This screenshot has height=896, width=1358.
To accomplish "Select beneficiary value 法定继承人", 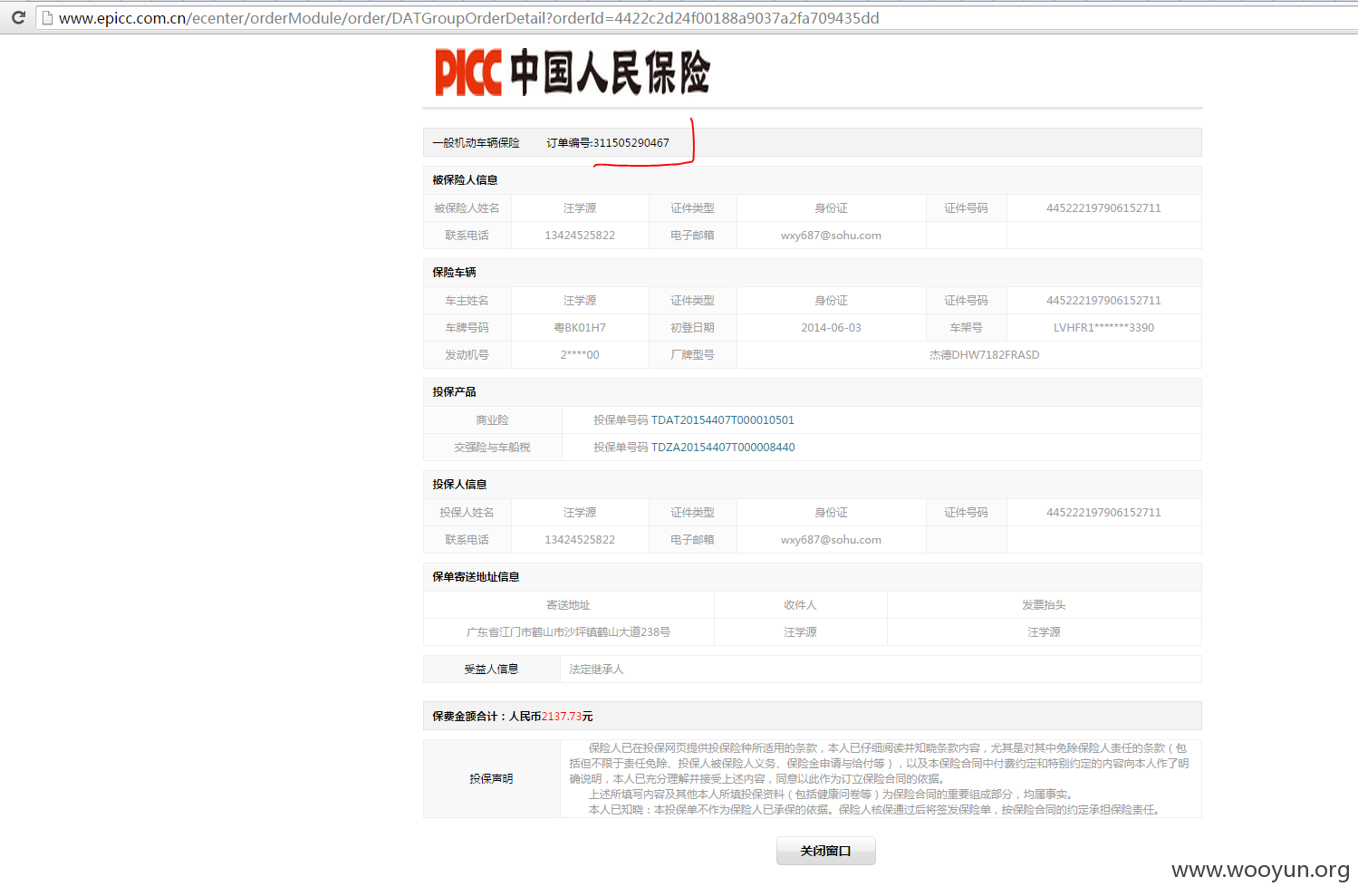I will point(596,670).
